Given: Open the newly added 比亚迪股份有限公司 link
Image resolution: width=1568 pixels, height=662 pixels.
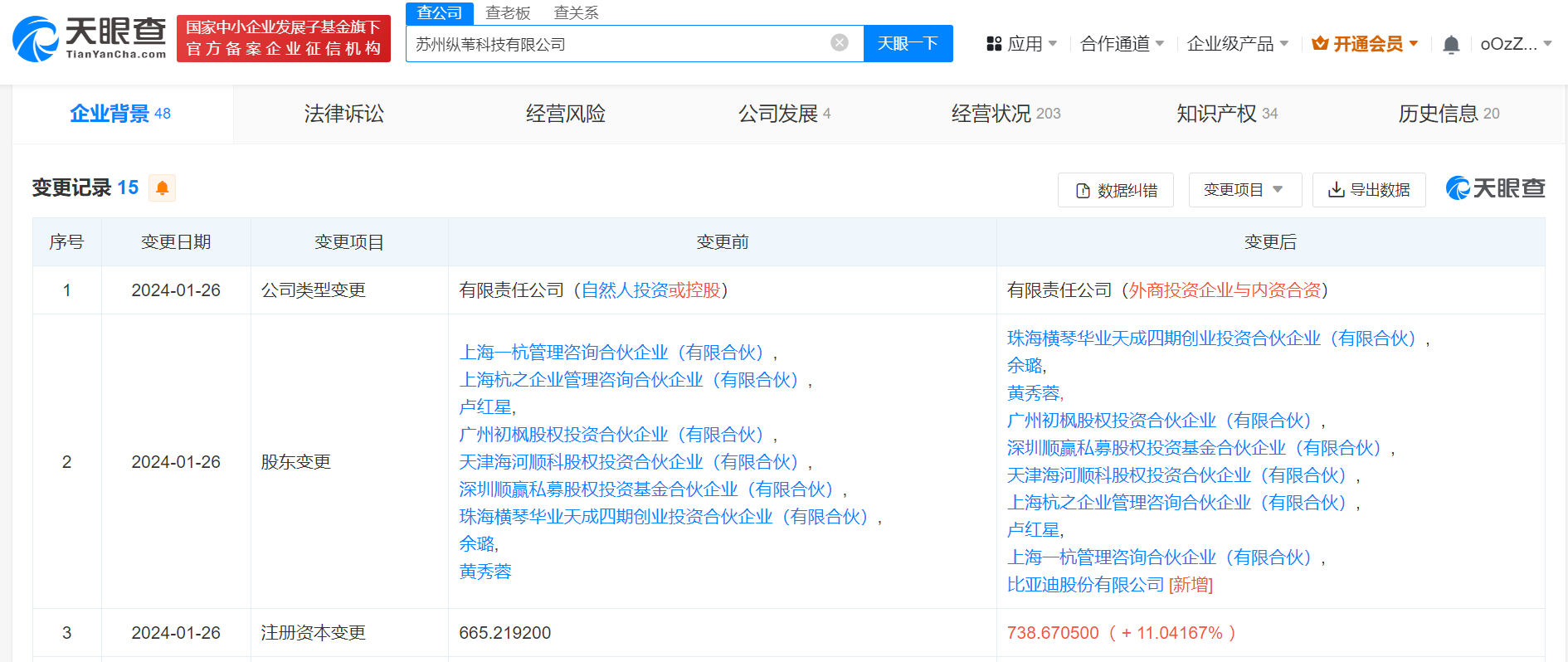Looking at the screenshot, I should tap(1086, 585).
